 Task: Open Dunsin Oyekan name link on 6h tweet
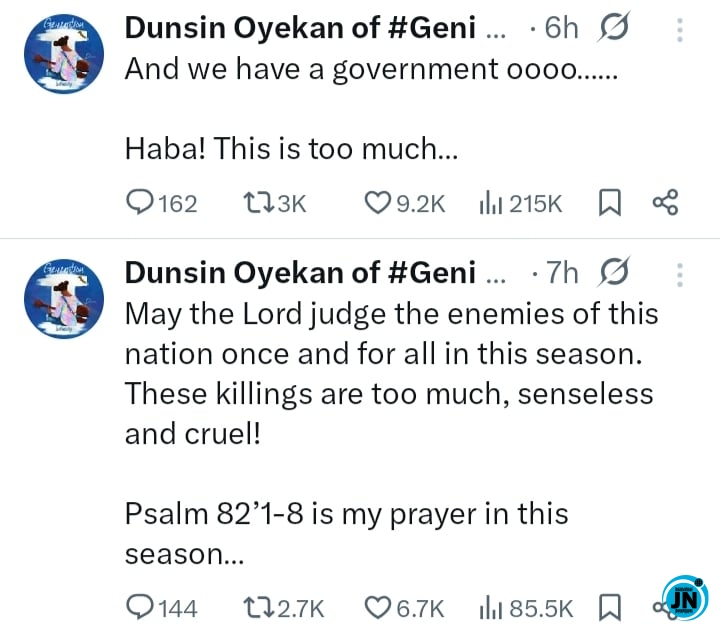(x=300, y=29)
